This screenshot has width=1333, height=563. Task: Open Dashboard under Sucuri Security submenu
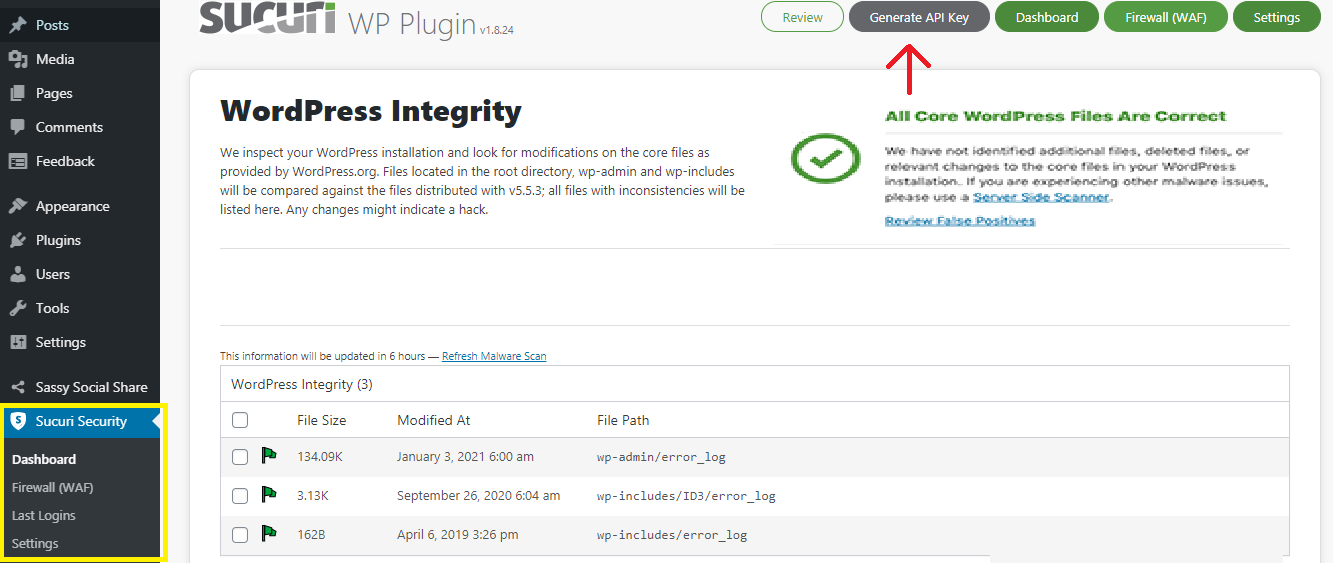(x=44, y=459)
